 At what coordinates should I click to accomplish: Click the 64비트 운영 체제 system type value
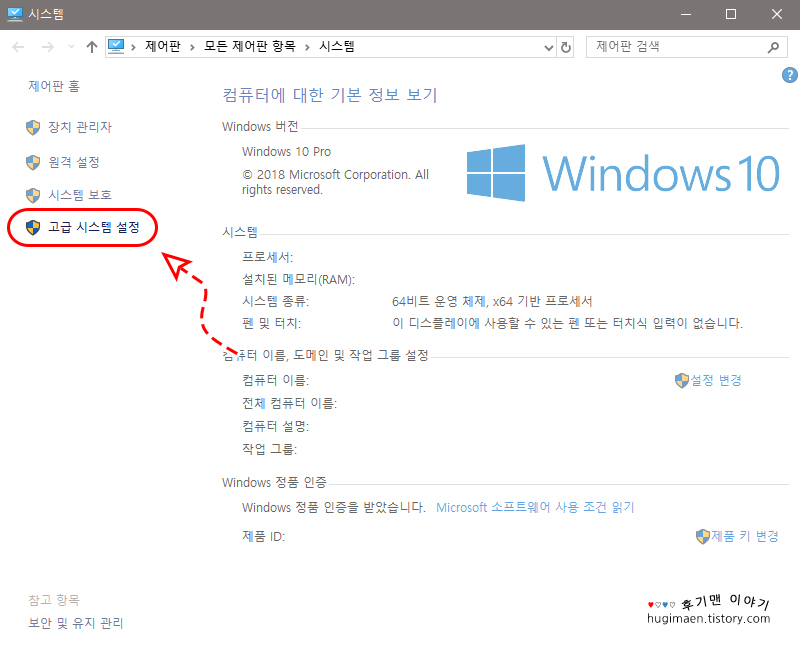tap(492, 302)
